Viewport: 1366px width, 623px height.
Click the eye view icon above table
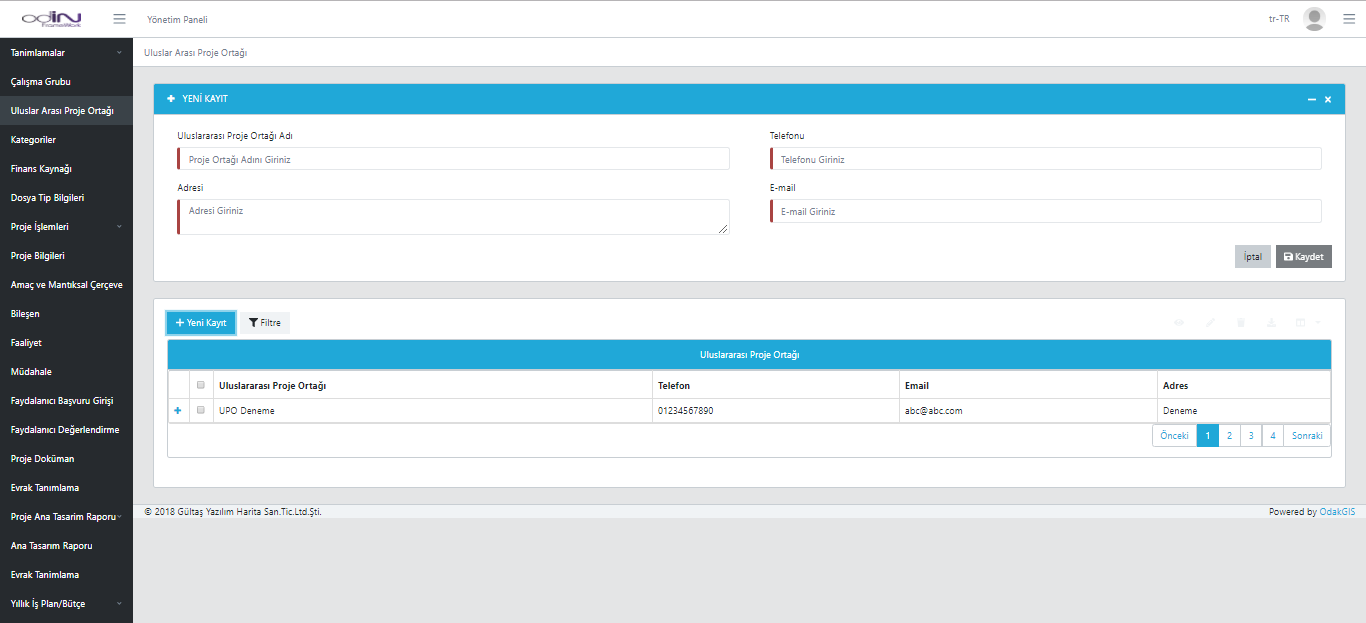[1179, 323]
